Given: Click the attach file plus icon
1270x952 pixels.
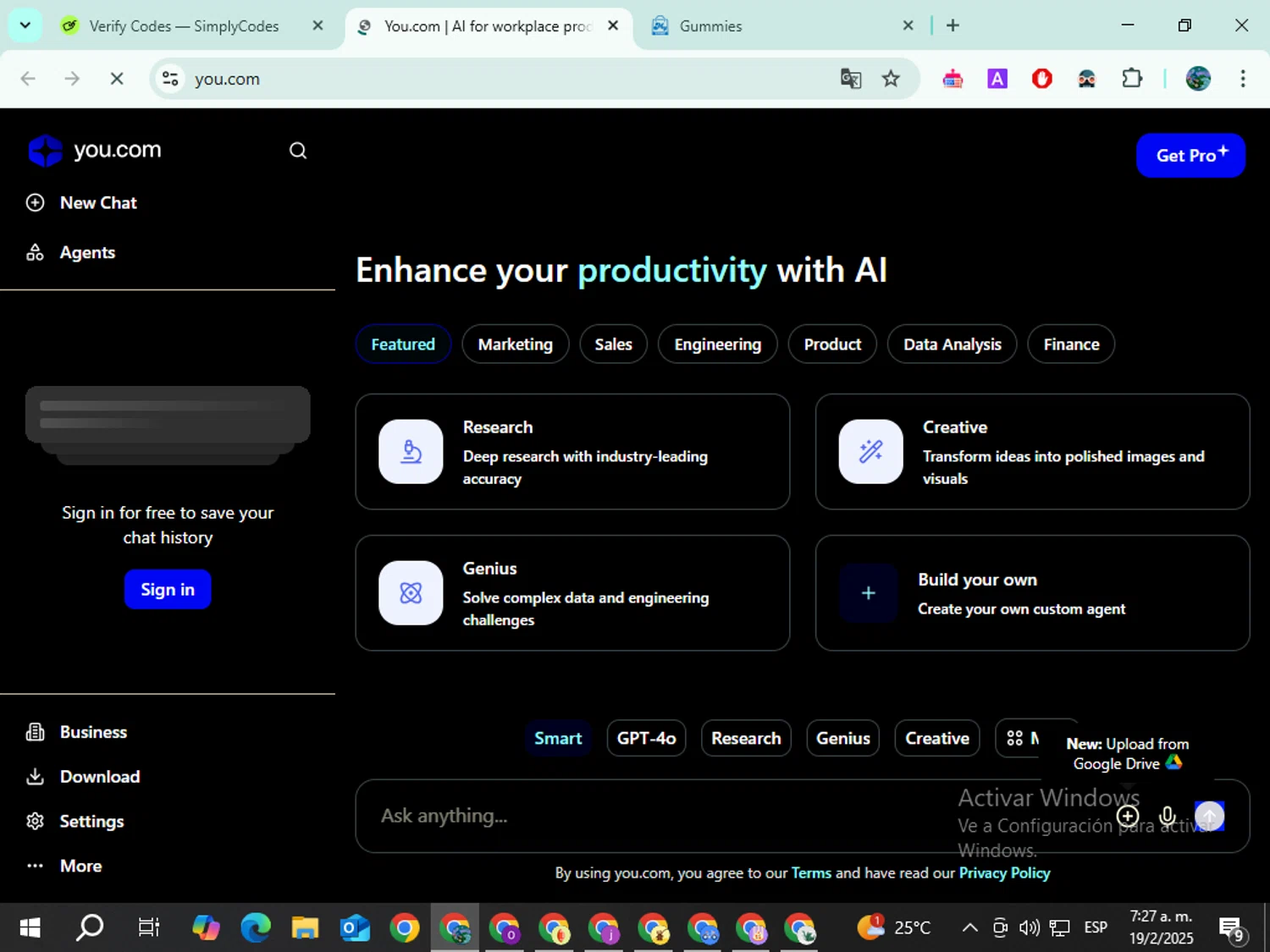Looking at the screenshot, I should pyautogui.click(x=1128, y=816).
